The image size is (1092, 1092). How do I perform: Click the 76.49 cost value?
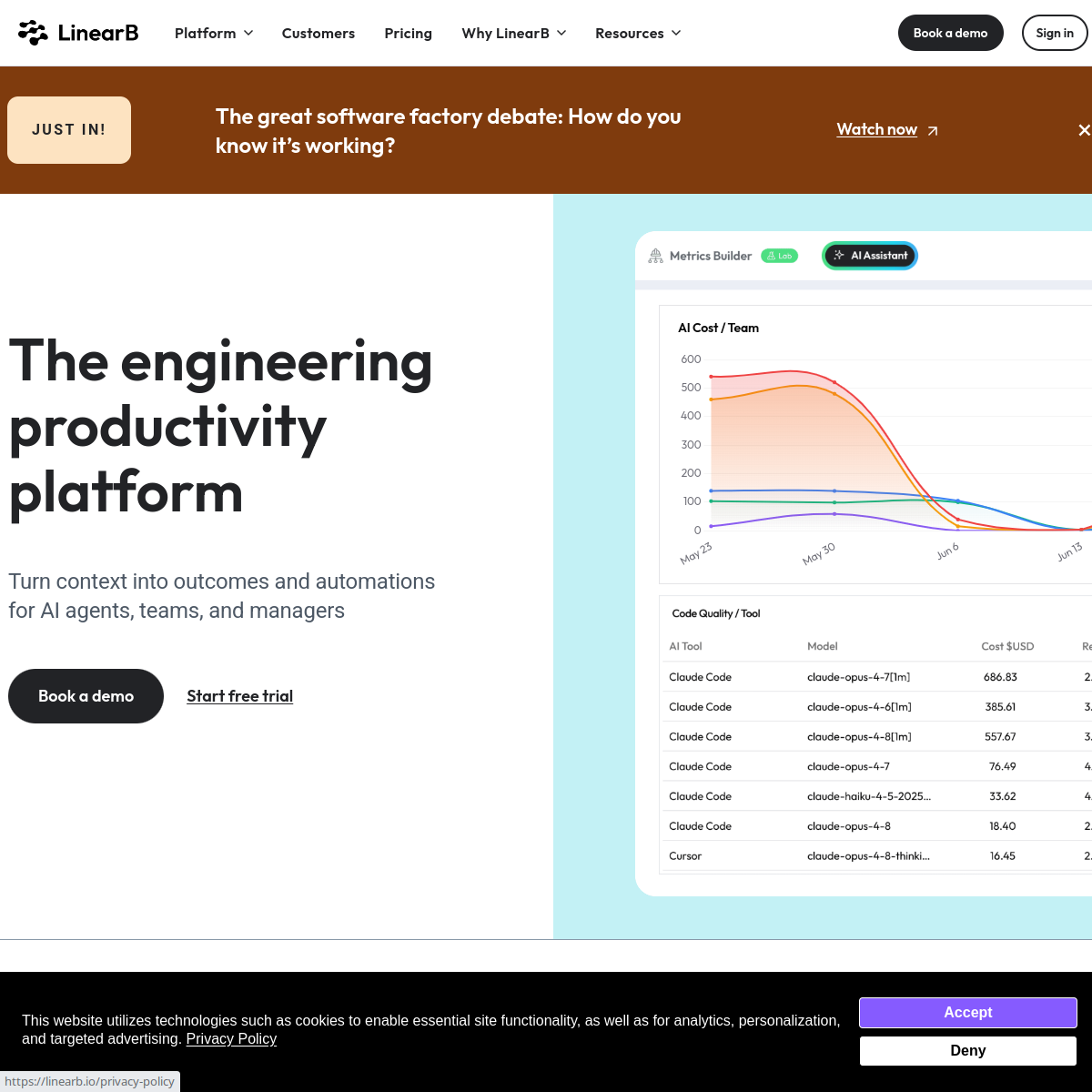(1003, 767)
